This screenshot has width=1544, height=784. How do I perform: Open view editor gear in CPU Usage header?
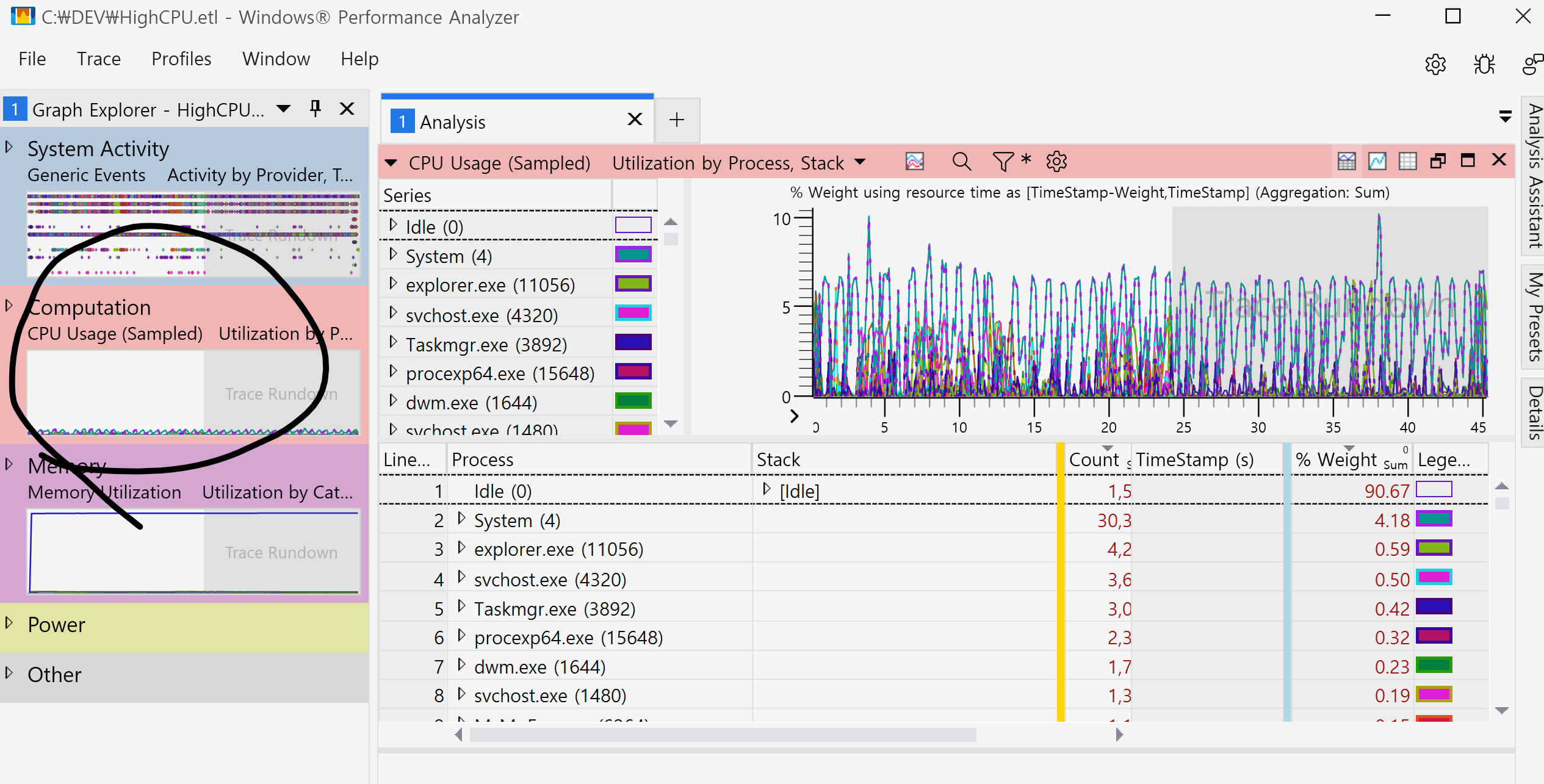(1056, 162)
